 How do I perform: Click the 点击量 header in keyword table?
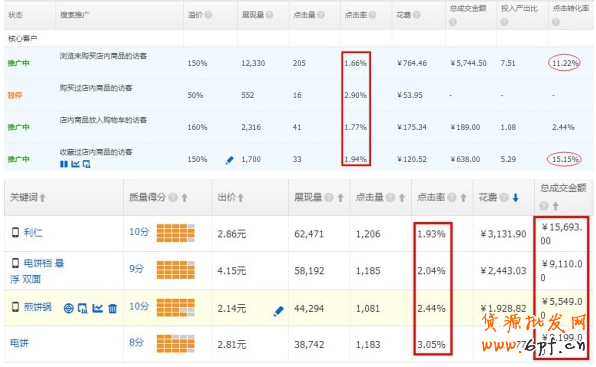[x=369, y=198]
